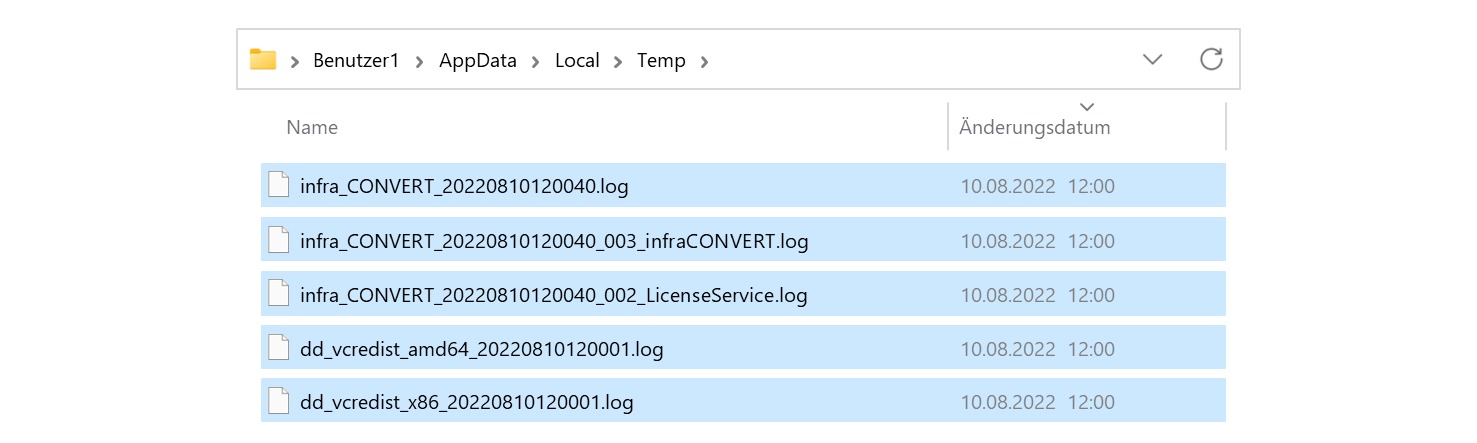The image size is (1477, 443).
Task: Navigate to Benutzer1 breadcrumb
Action: pyautogui.click(x=356, y=61)
